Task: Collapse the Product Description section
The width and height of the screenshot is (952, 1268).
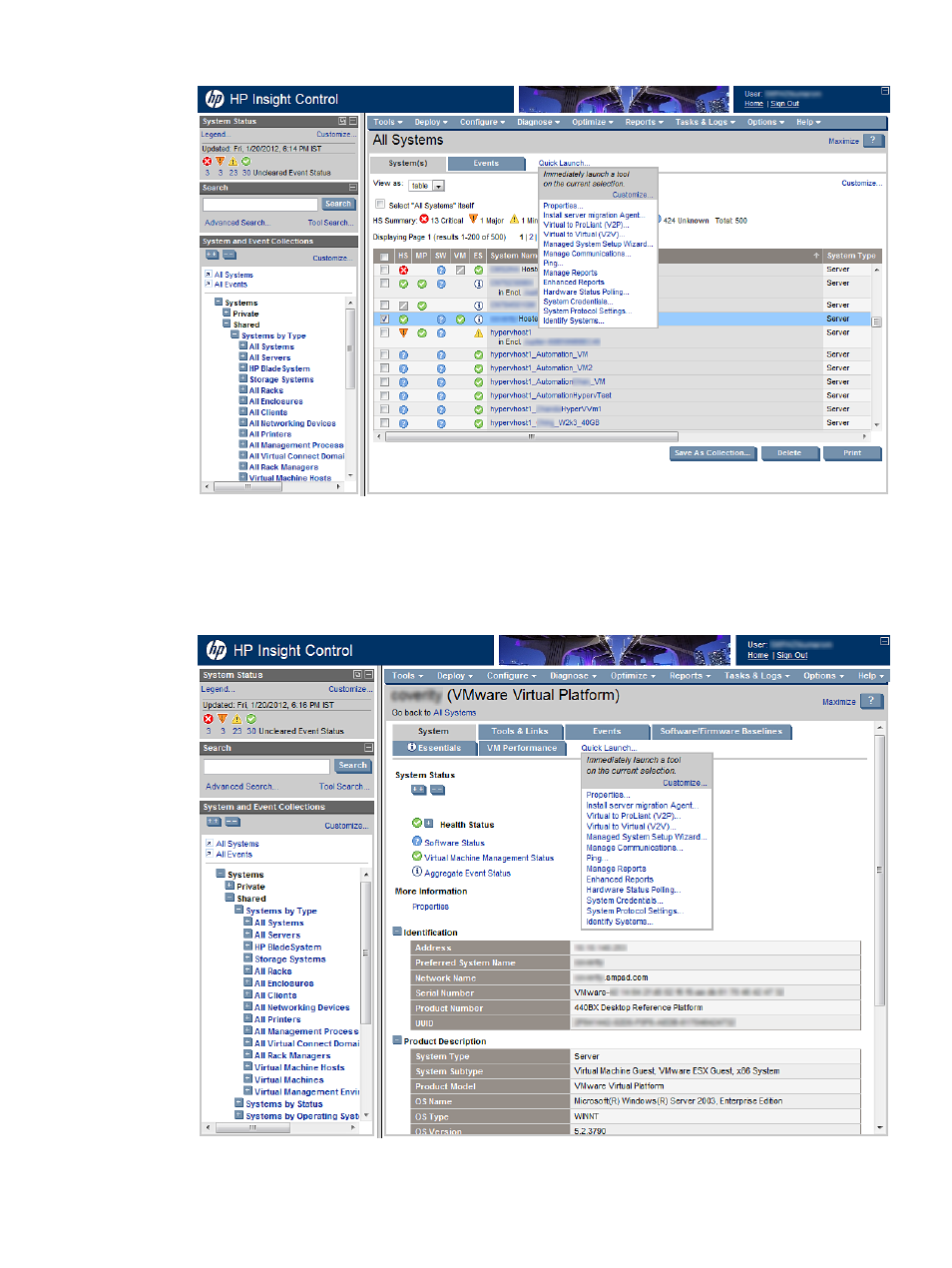Action: [396, 1040]
